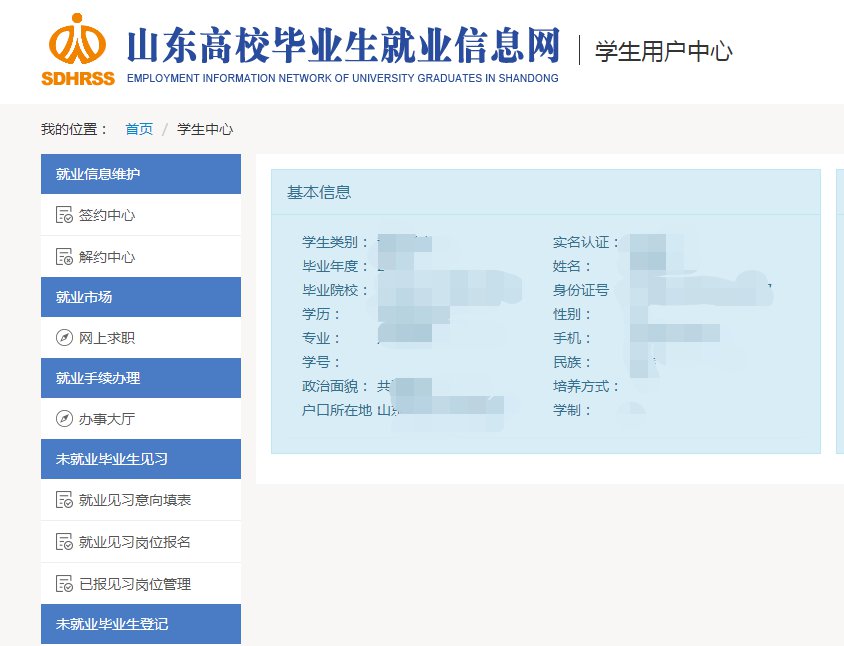Click the compass icon beside 办事大厅

(x=64, y=419)
